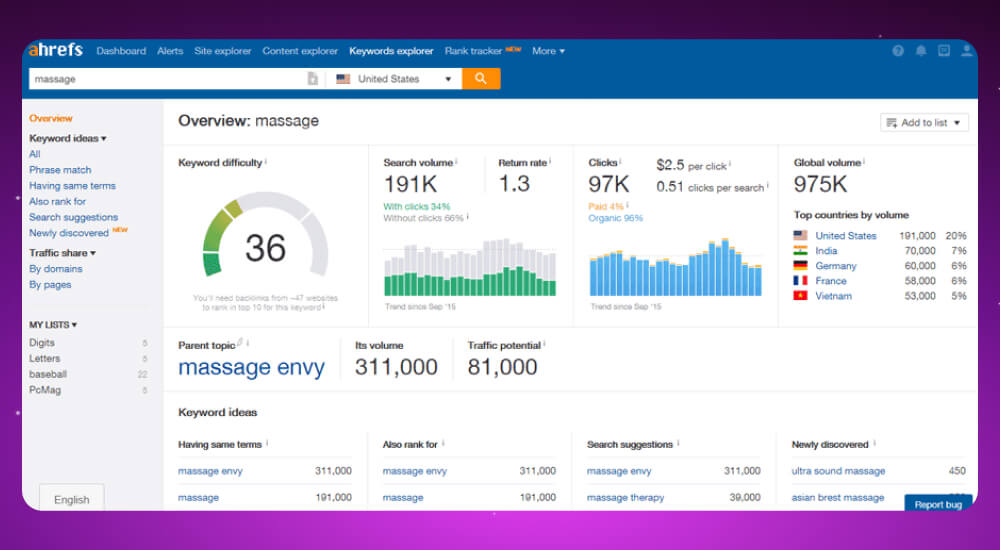Open Keywords explorer
Image resolution: width=1000 pixels, height=550 pixels.
point(391,51)
